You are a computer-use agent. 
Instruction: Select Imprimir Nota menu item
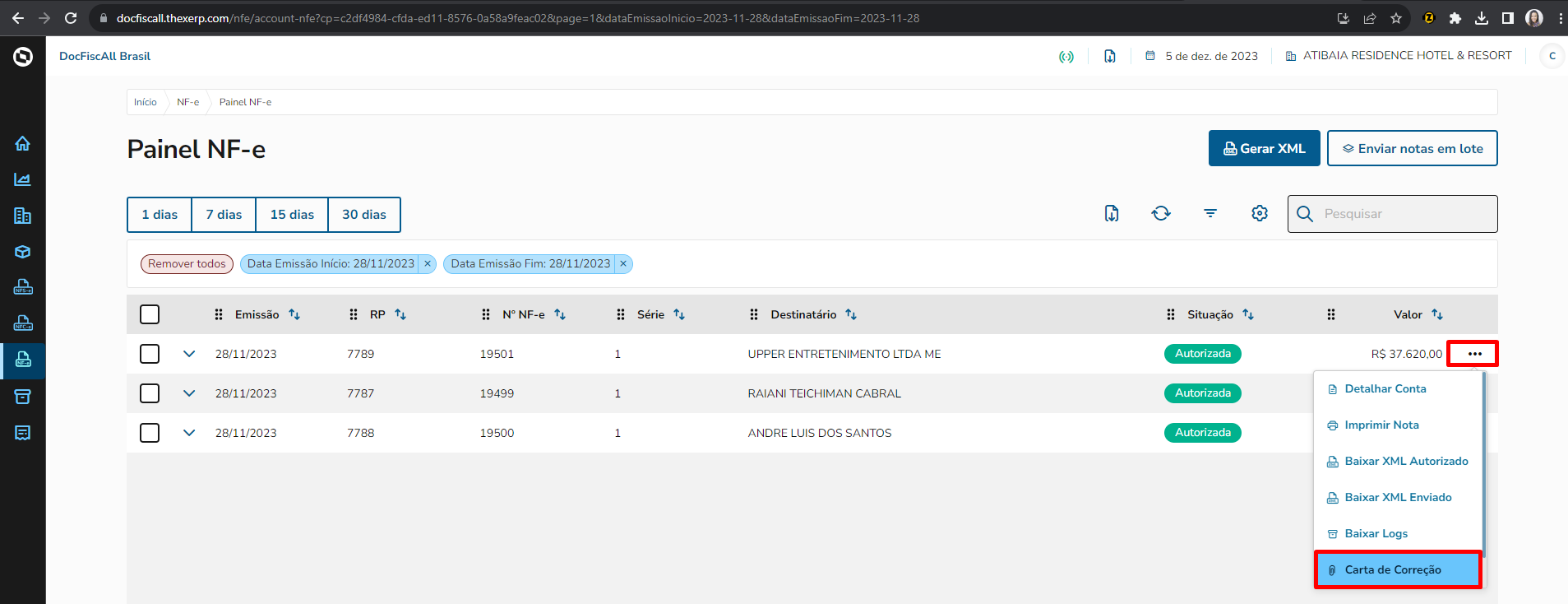[1398, 425]
